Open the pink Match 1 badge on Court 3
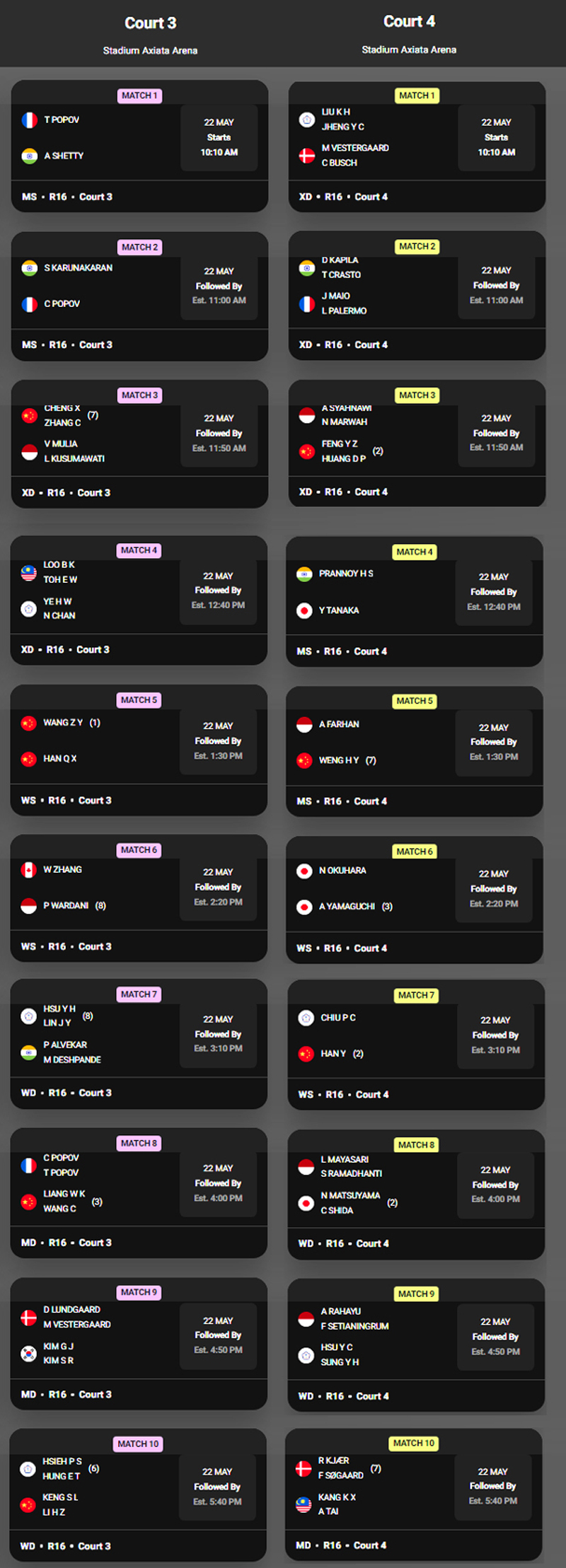Viewport: 566px width, 1568px height. [x=139, y=95]
